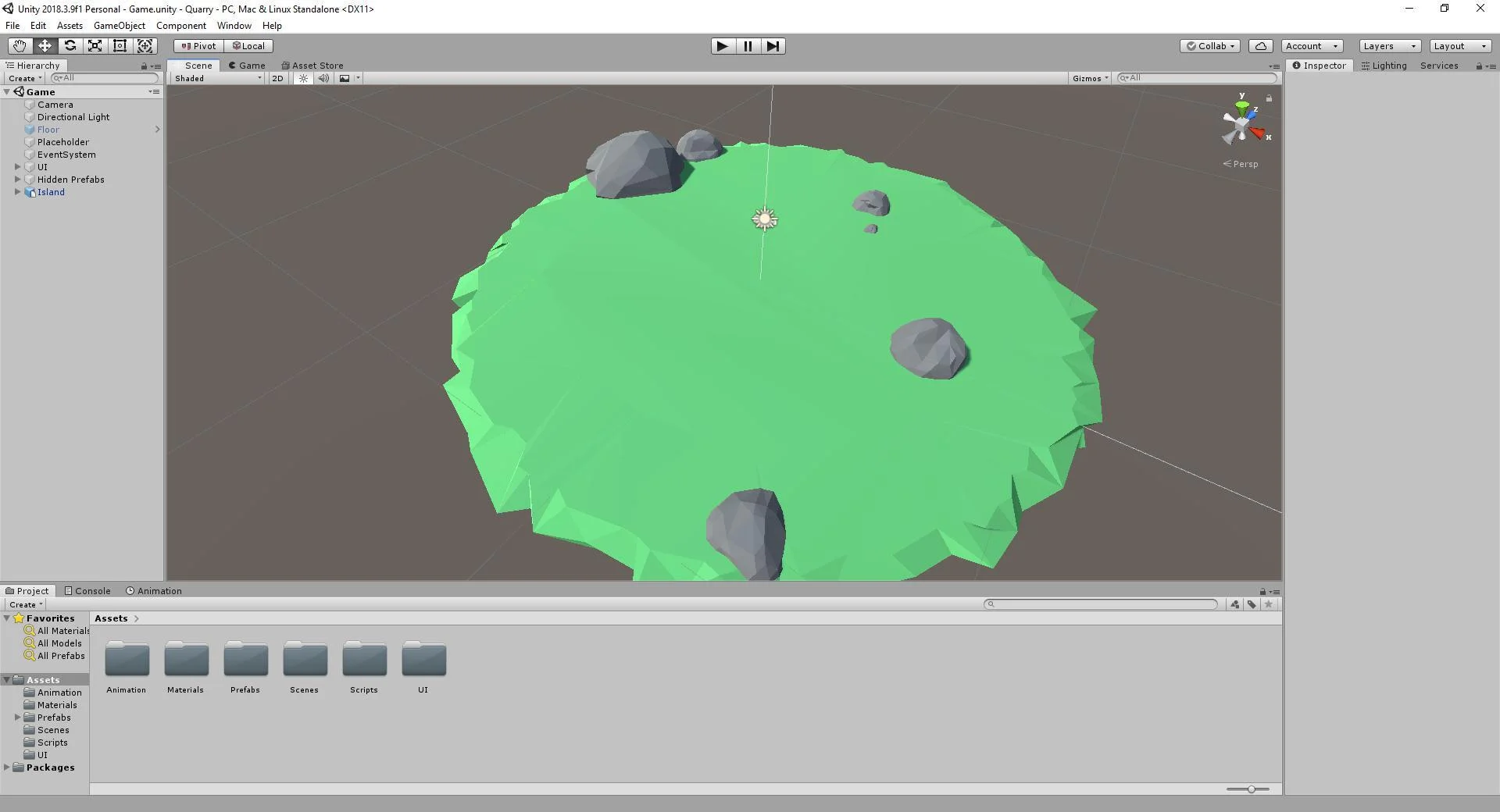Screen dimensions: 1500x812
Task: Start Play mode
Action: coord(723,46)
